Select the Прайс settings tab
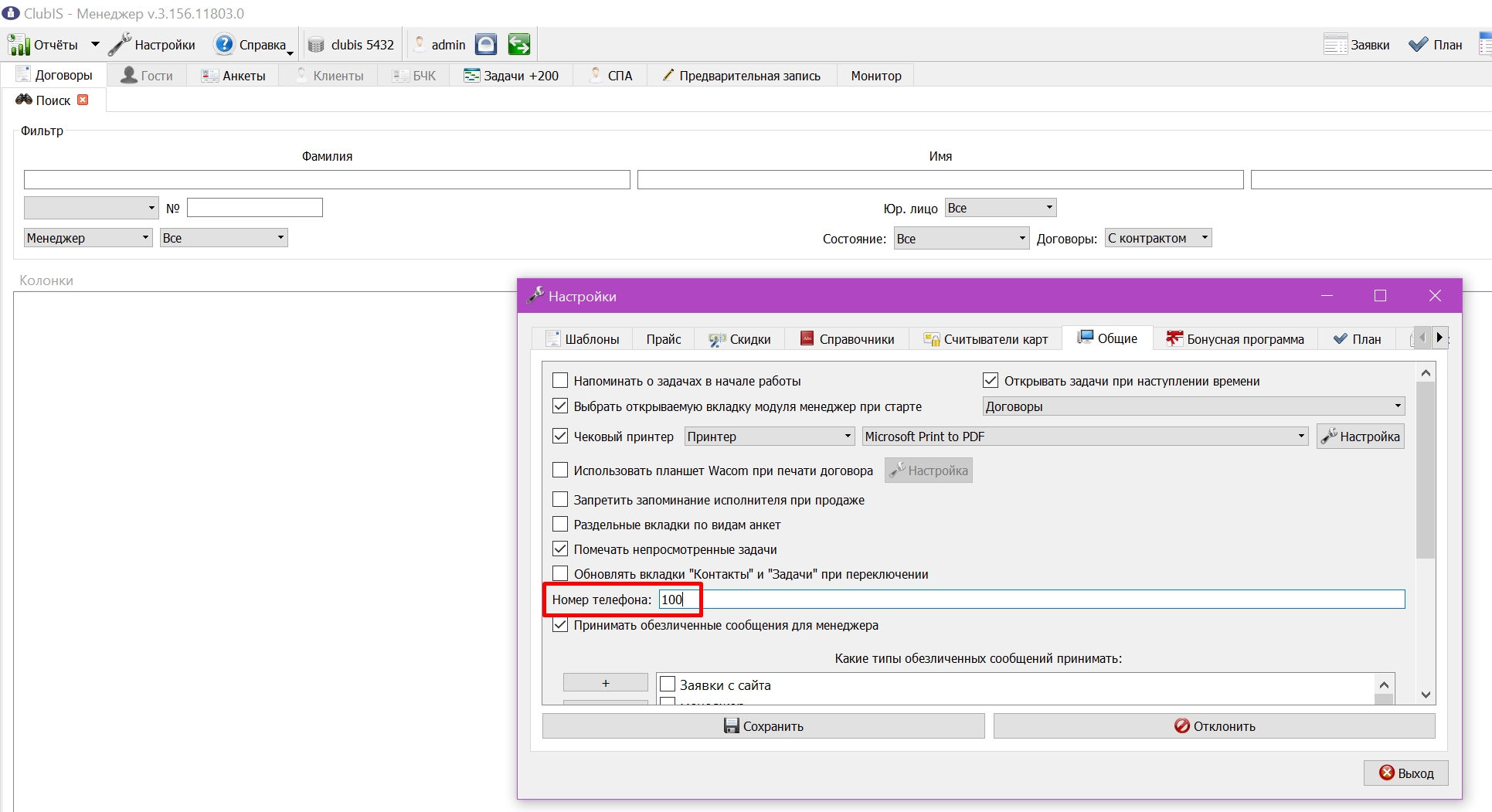This screenshot has height=812, width=1492. tap(664, 339)
